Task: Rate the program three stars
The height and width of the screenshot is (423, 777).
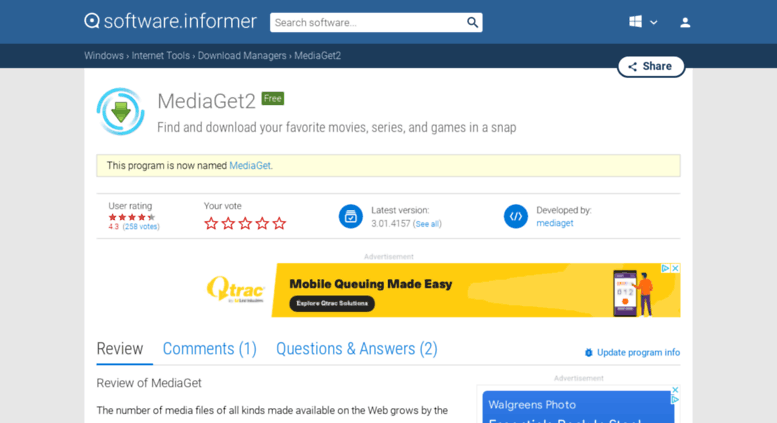Action: tap(245, 223)
